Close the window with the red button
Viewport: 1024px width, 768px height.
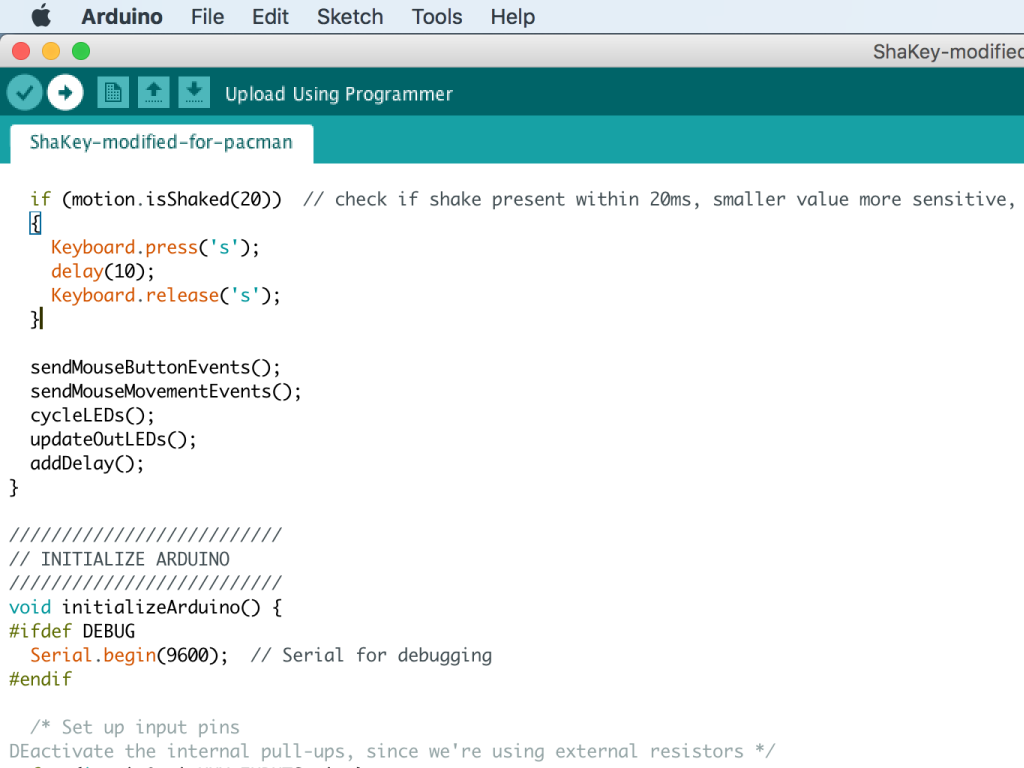[21, 51]
